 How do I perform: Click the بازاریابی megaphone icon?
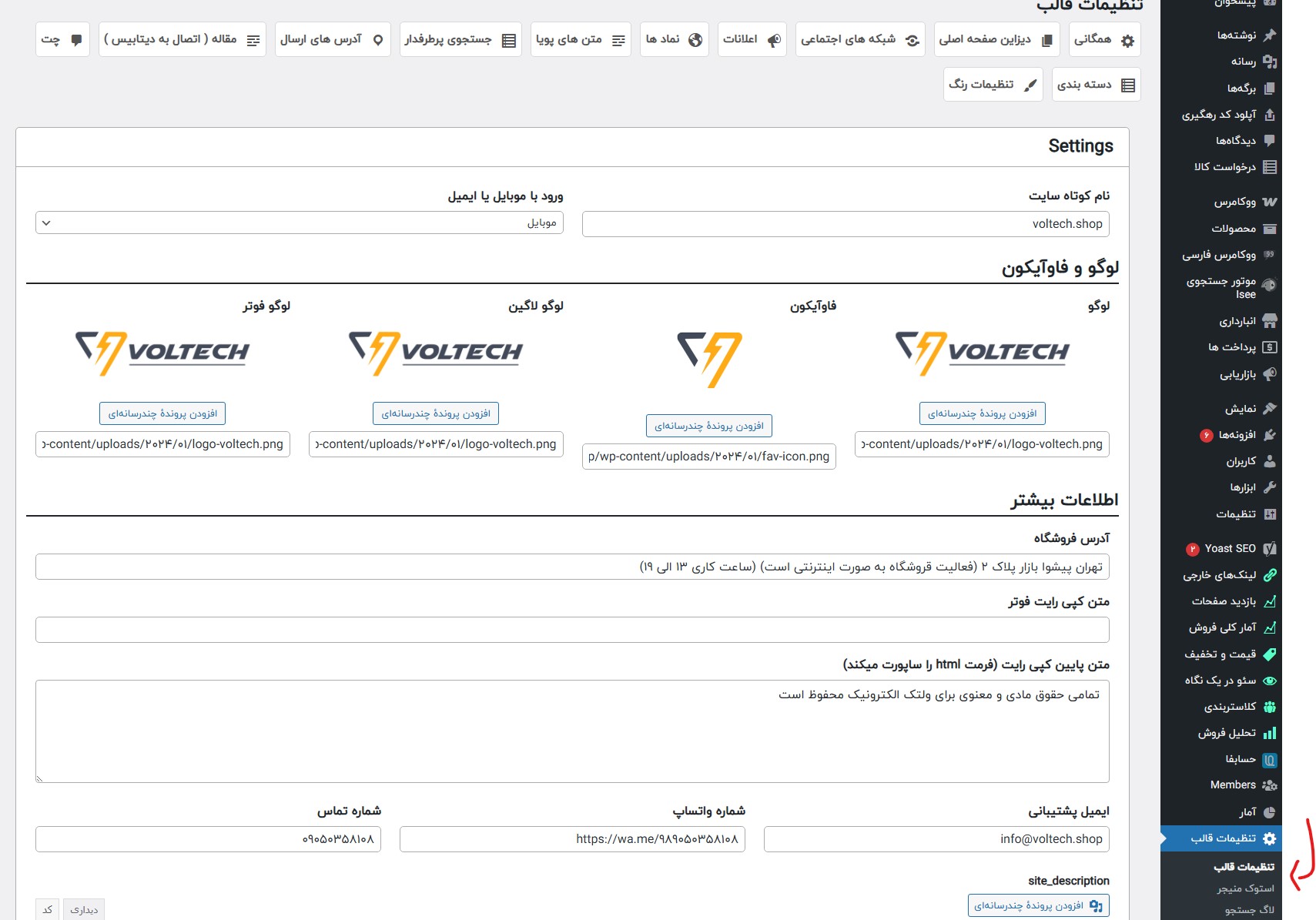point(1270,374)
